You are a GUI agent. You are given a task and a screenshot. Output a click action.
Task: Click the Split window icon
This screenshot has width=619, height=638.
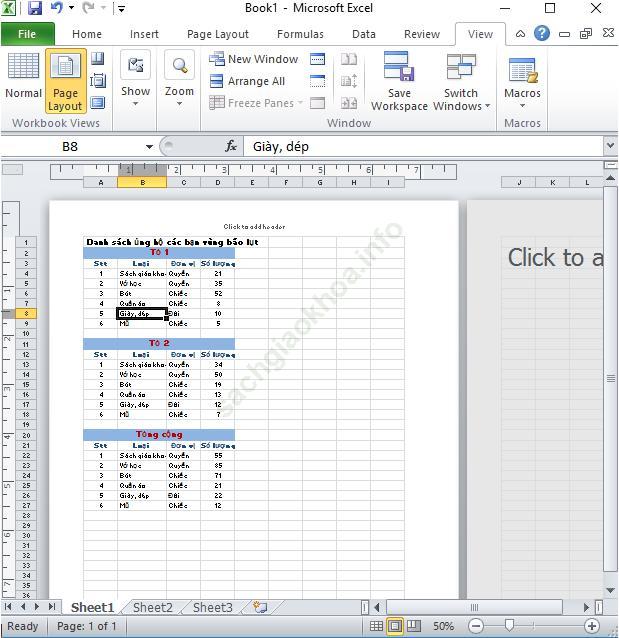click(317, 59)
